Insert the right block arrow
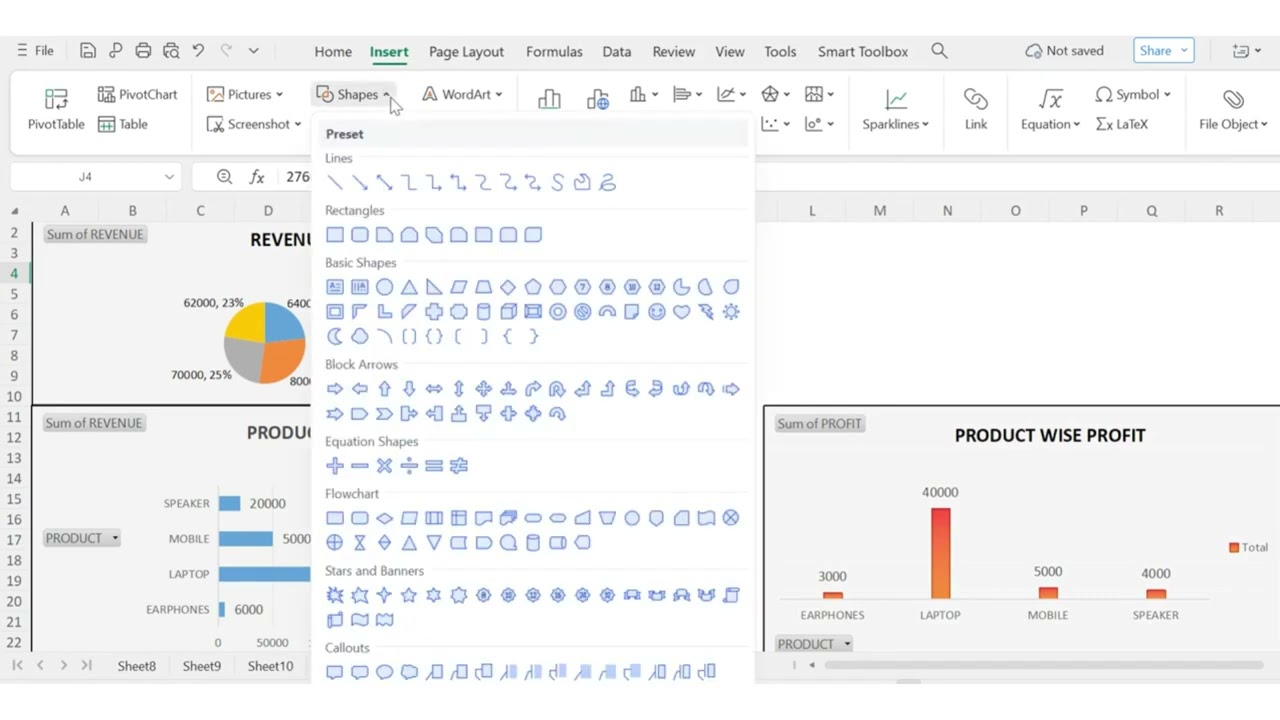 (335, 389)
